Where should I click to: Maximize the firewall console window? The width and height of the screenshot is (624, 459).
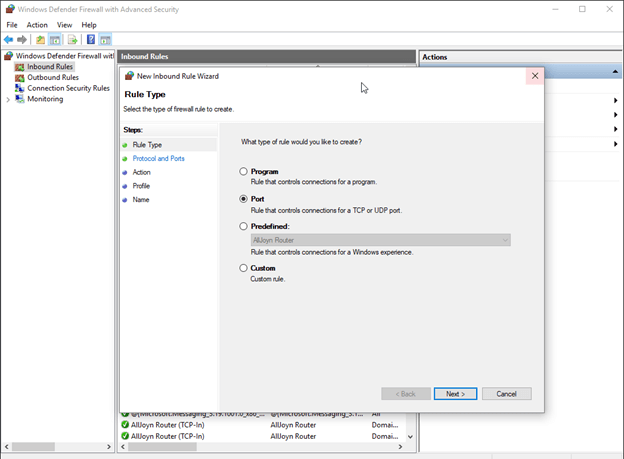coord(582,9)
